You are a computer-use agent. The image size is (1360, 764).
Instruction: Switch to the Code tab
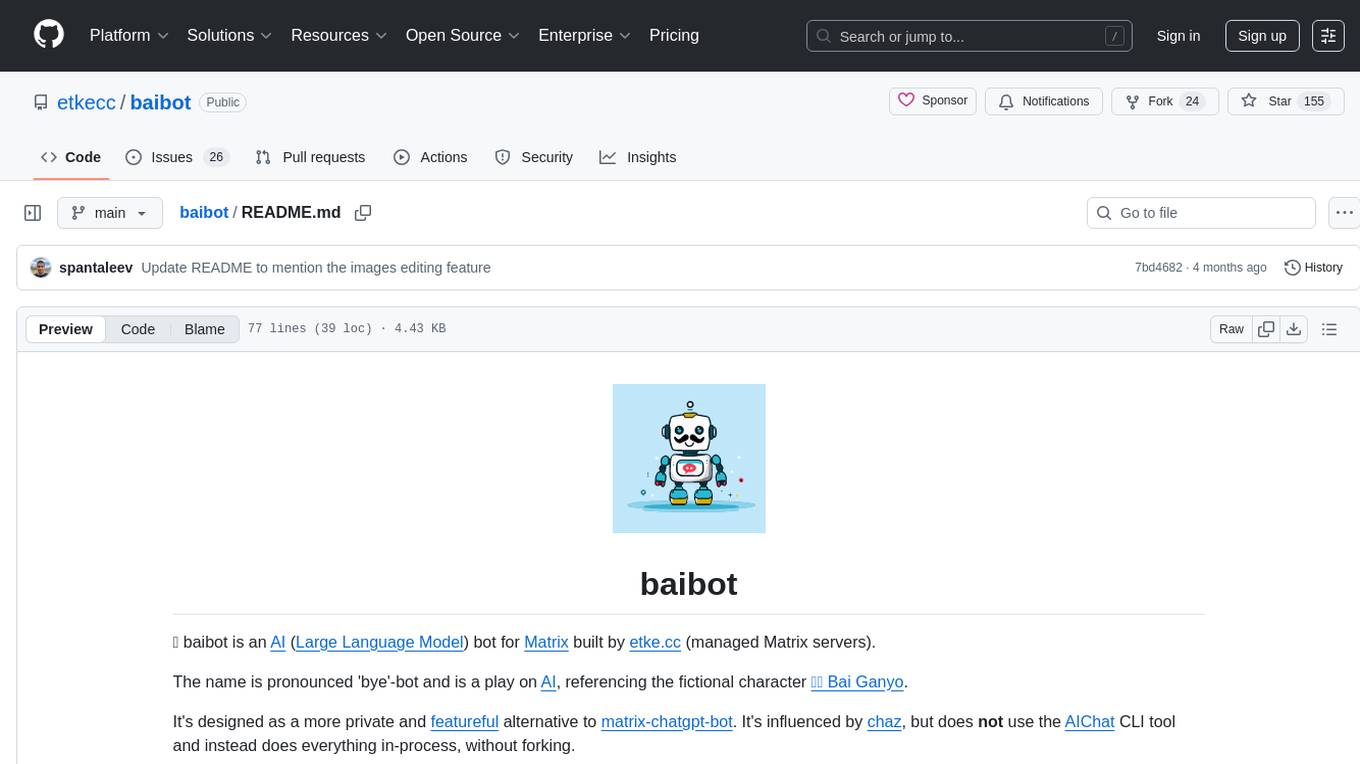coord(71,157)
